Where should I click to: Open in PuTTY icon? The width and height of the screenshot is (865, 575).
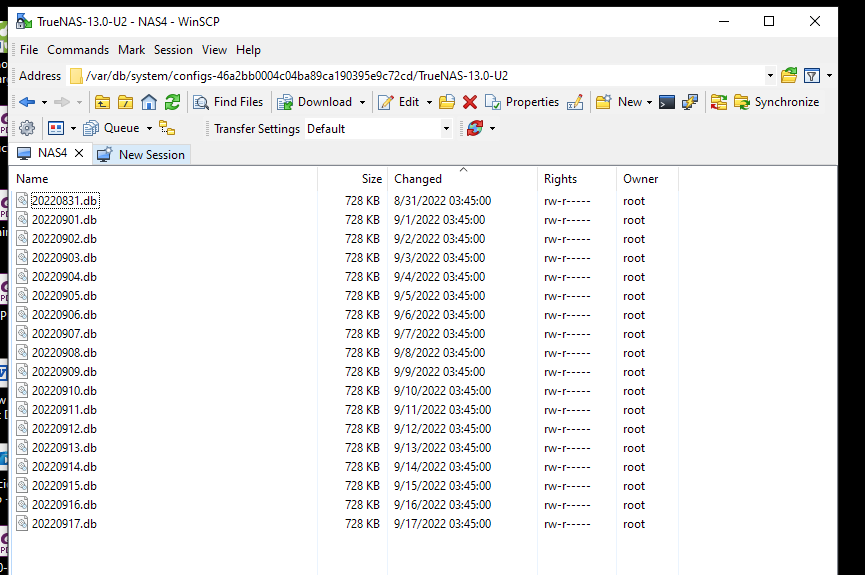[690, 102]
